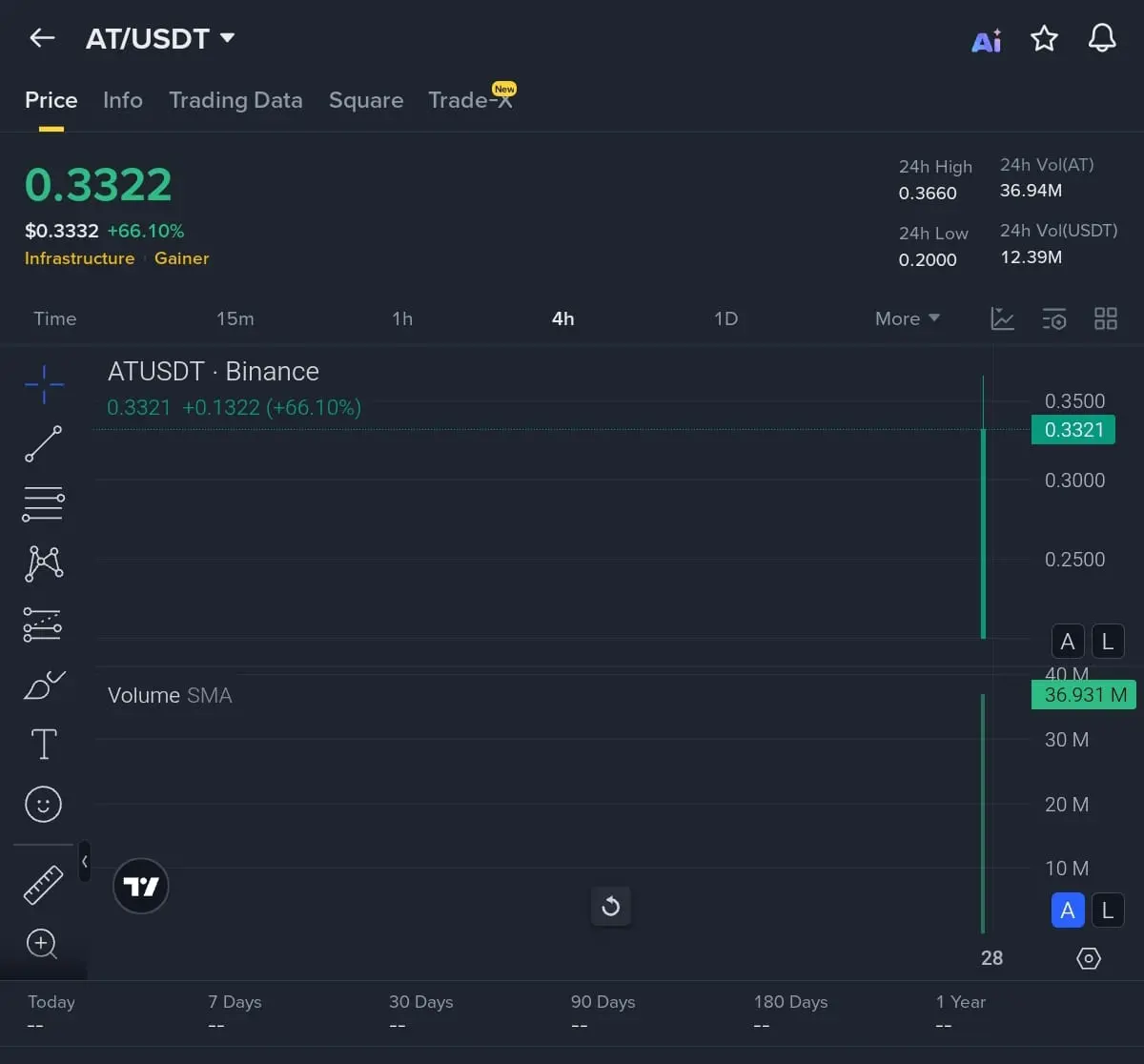Select the forecasting position tool

coord(43,624)
